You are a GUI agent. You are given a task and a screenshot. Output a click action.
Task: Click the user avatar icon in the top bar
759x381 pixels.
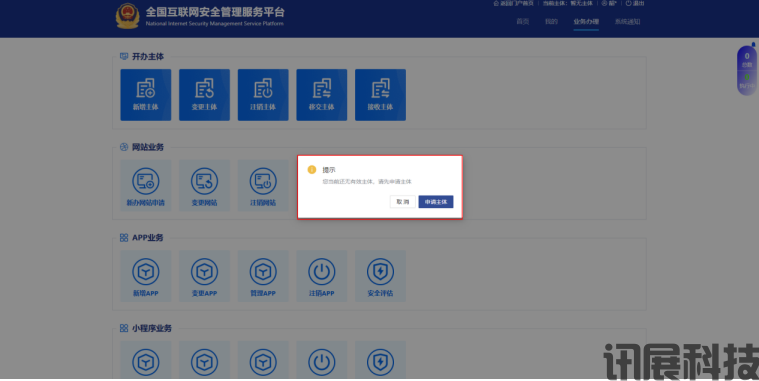pos(604,3)
